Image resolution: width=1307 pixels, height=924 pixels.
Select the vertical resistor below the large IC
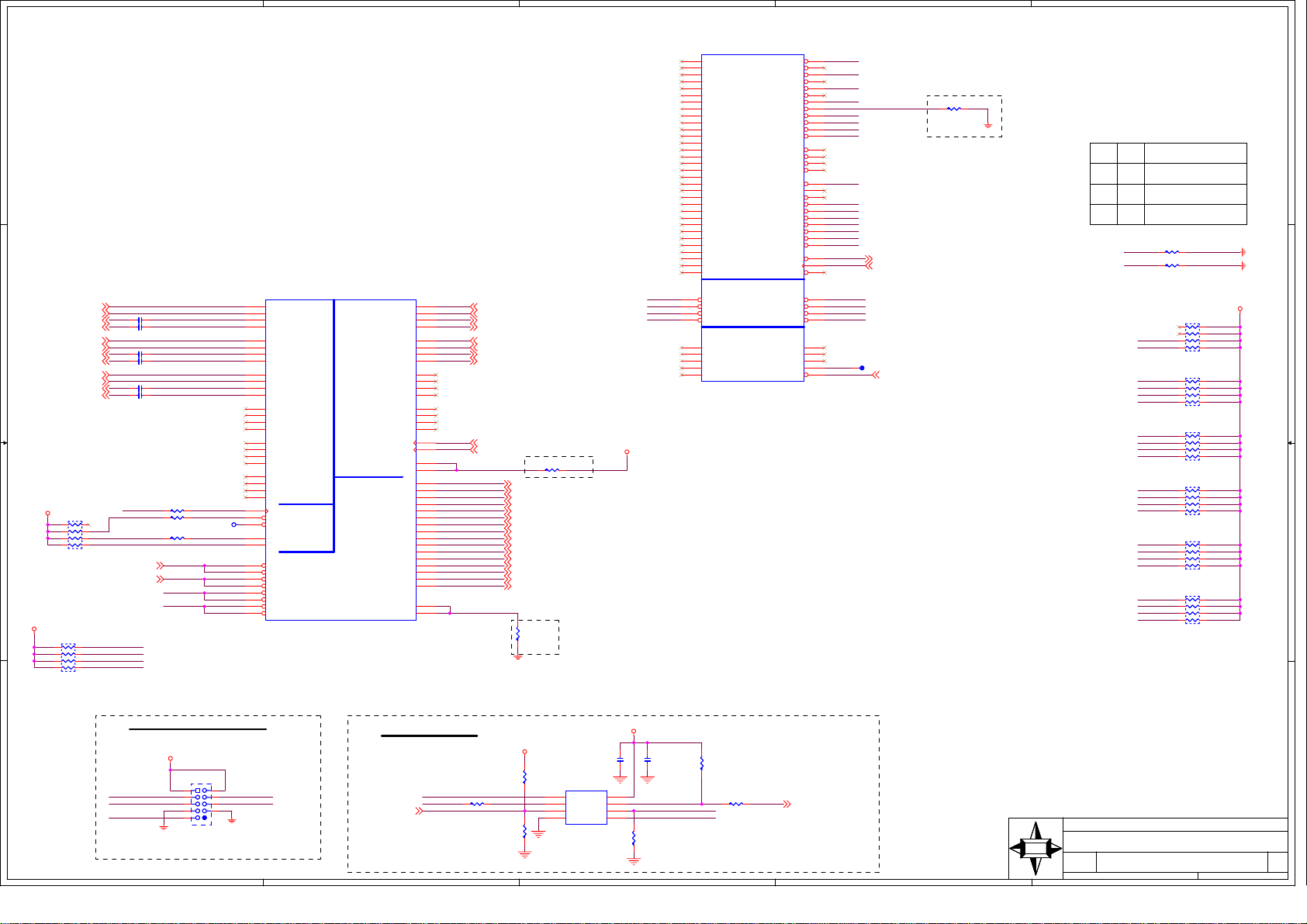[518, 634]
